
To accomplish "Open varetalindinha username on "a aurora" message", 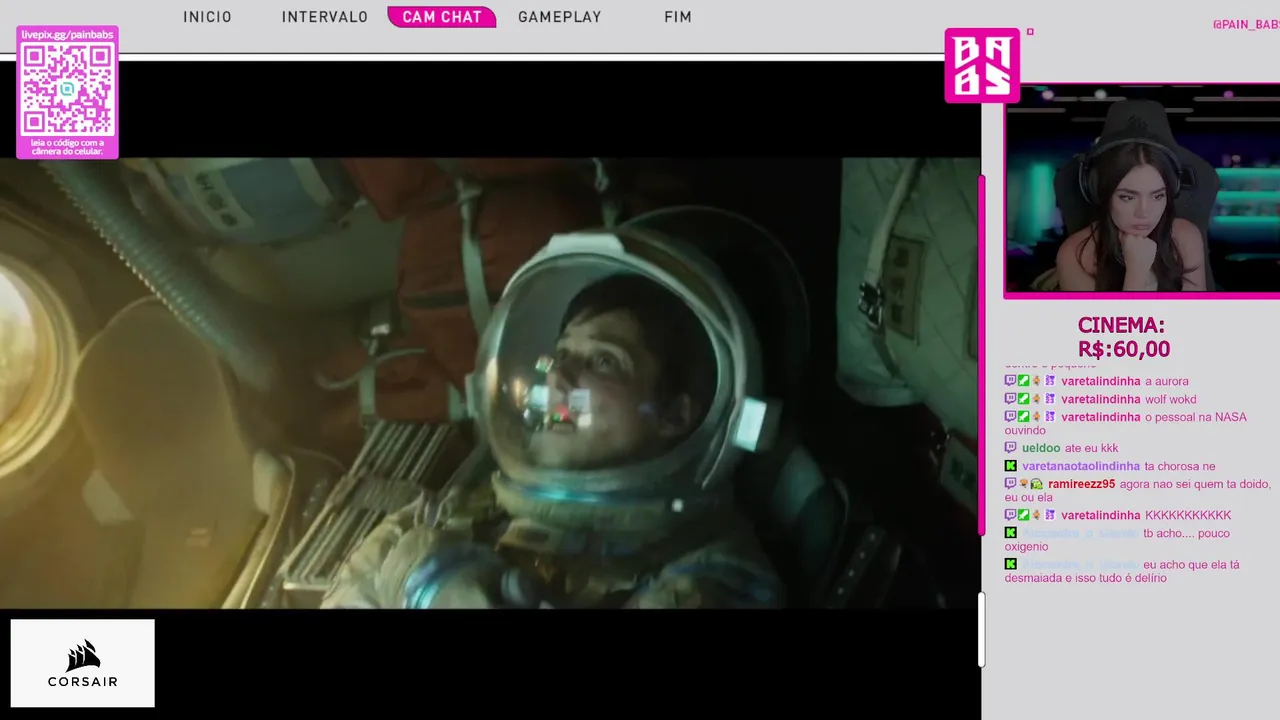I will pos(1101,381).
